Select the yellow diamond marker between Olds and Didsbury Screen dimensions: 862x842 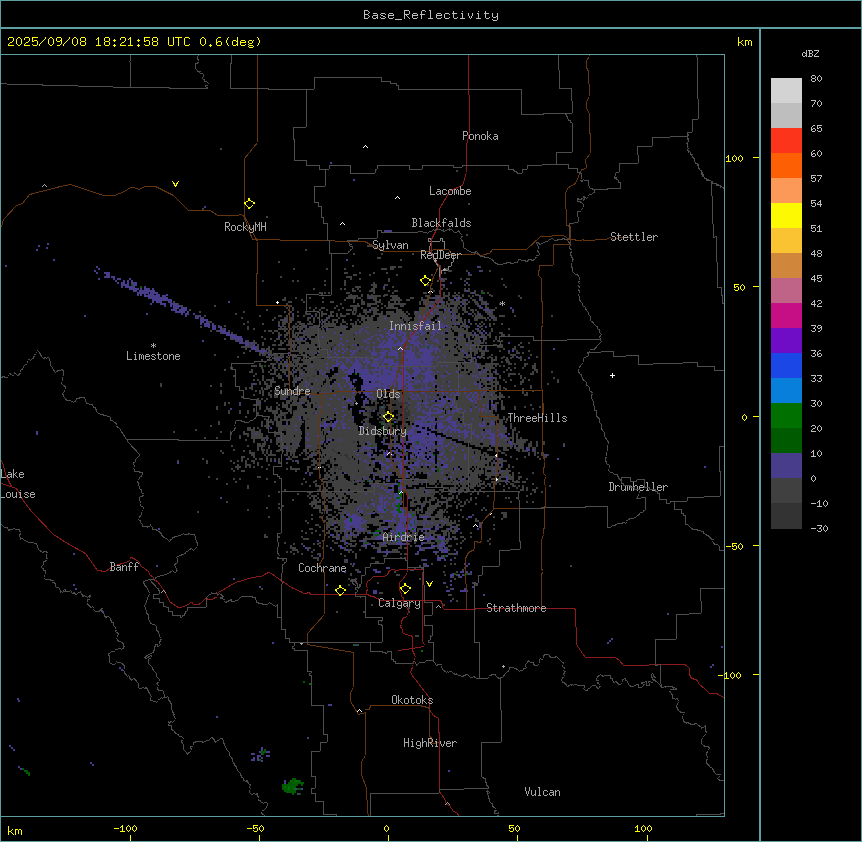388,417
